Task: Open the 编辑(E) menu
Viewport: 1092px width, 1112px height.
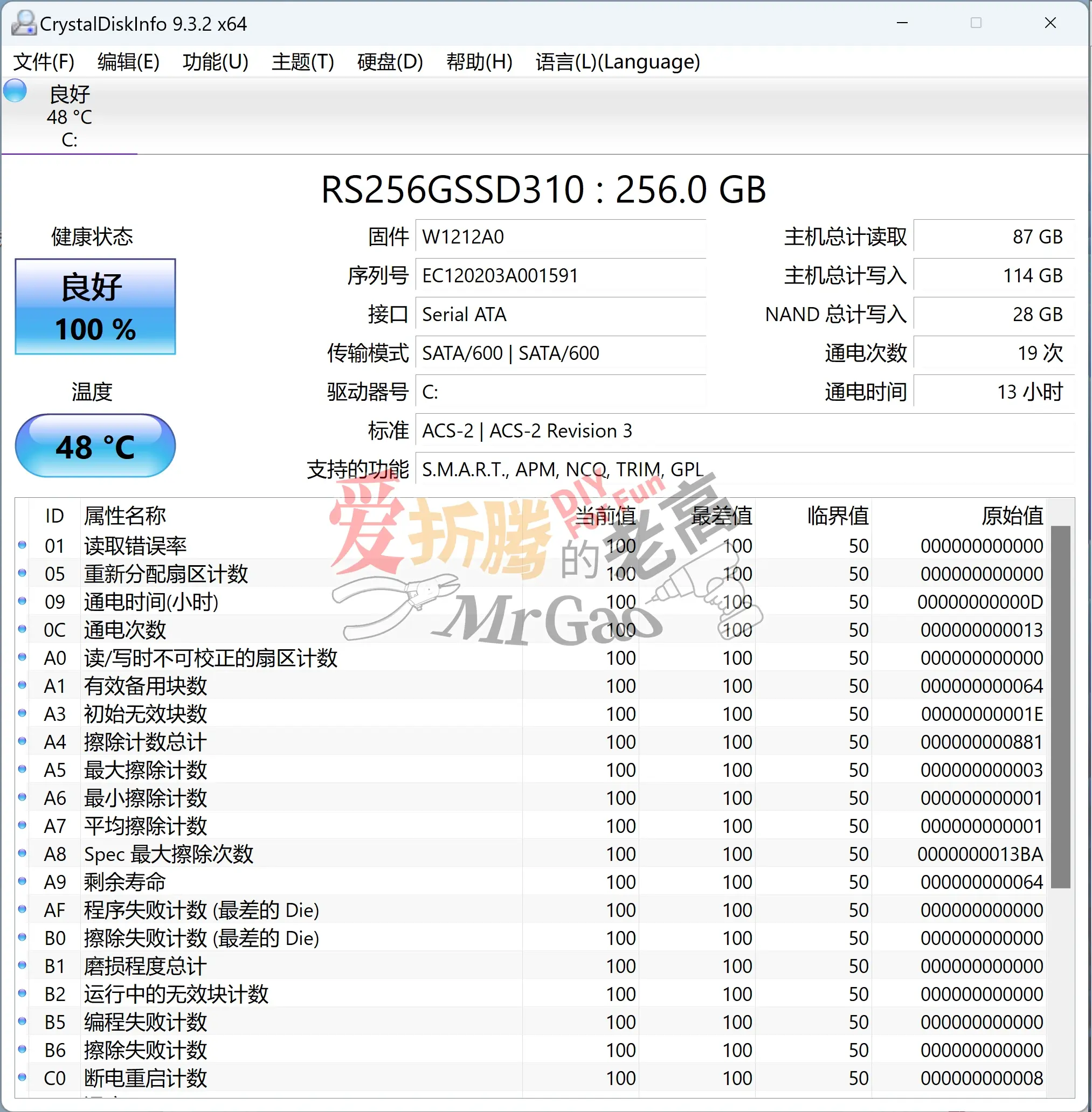Action: click(128, 61)
